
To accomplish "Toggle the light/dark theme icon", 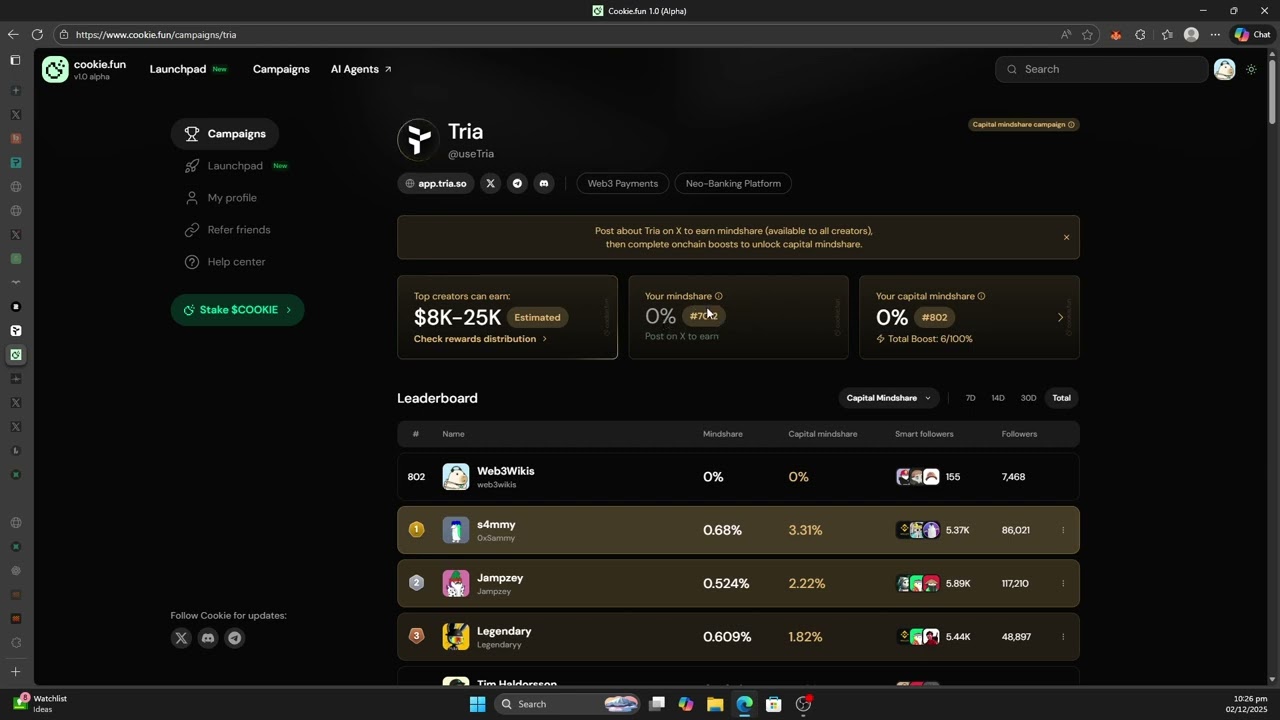I will 1251,69.
